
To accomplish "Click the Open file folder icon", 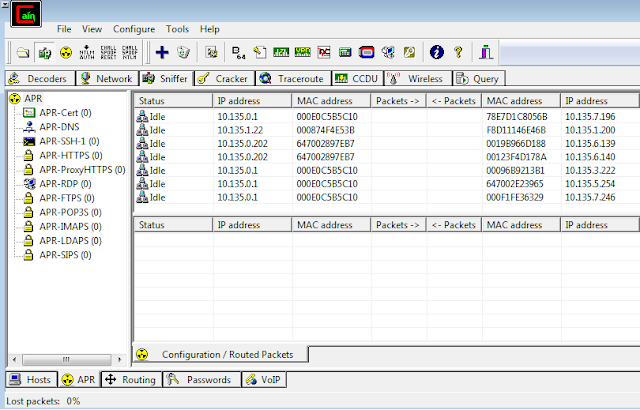I will pos(23,52).
